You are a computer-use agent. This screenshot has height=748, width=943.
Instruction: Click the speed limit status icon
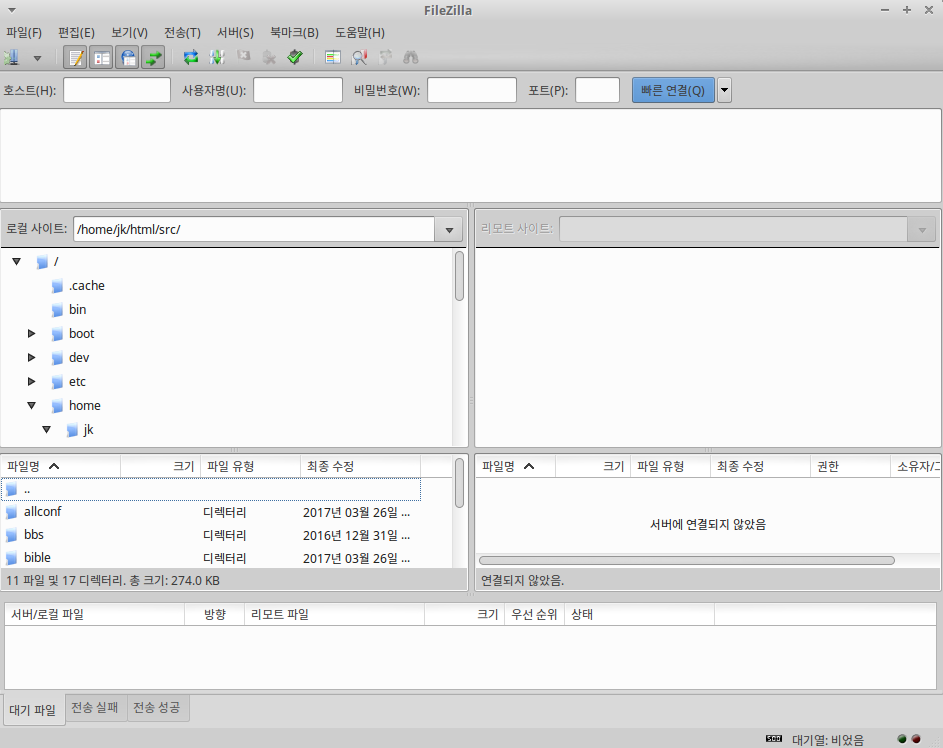click(774, 739)
